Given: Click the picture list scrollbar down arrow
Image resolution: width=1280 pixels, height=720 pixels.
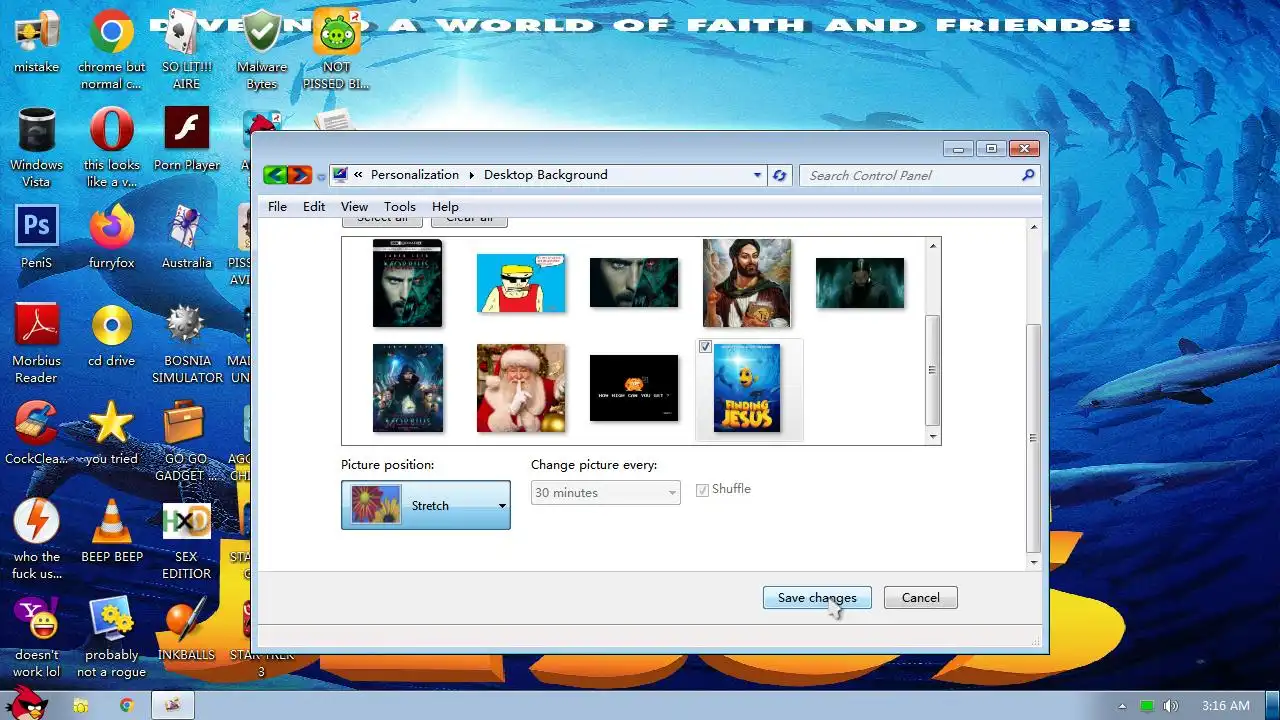Looking at the screenshot, I should (933, 436).
